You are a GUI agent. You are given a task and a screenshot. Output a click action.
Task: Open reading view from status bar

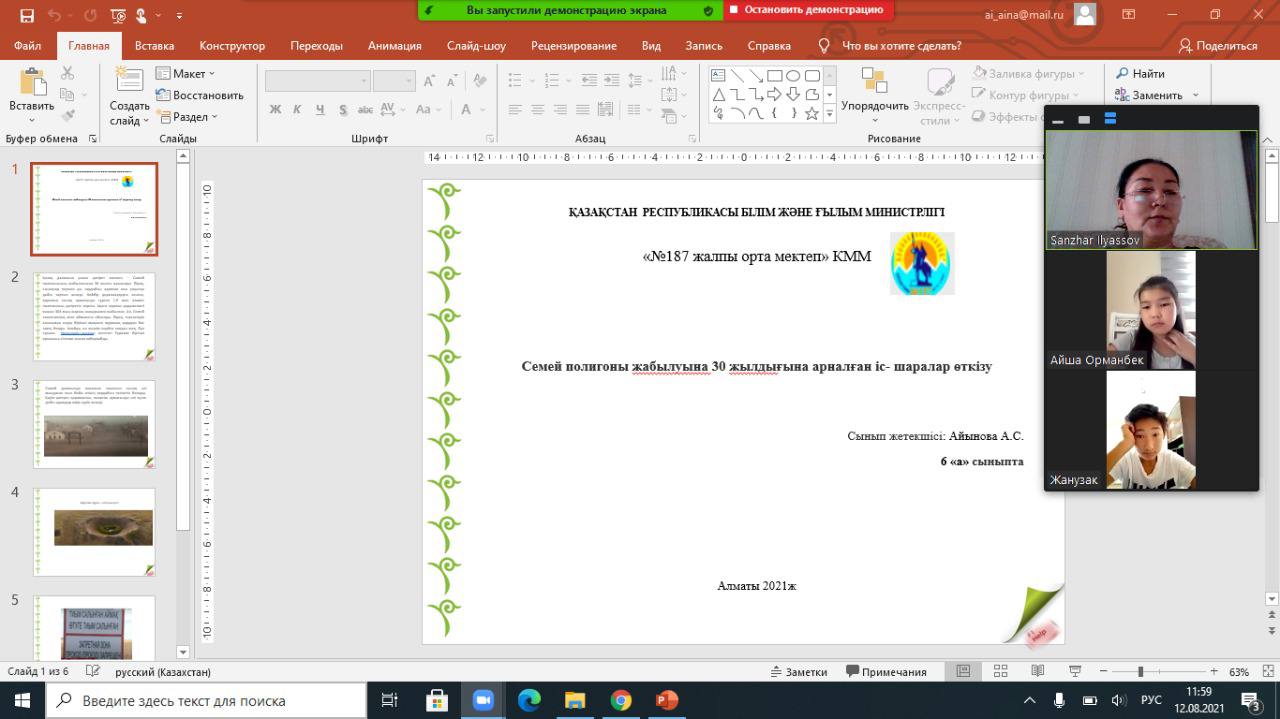tap(1036, 672)
